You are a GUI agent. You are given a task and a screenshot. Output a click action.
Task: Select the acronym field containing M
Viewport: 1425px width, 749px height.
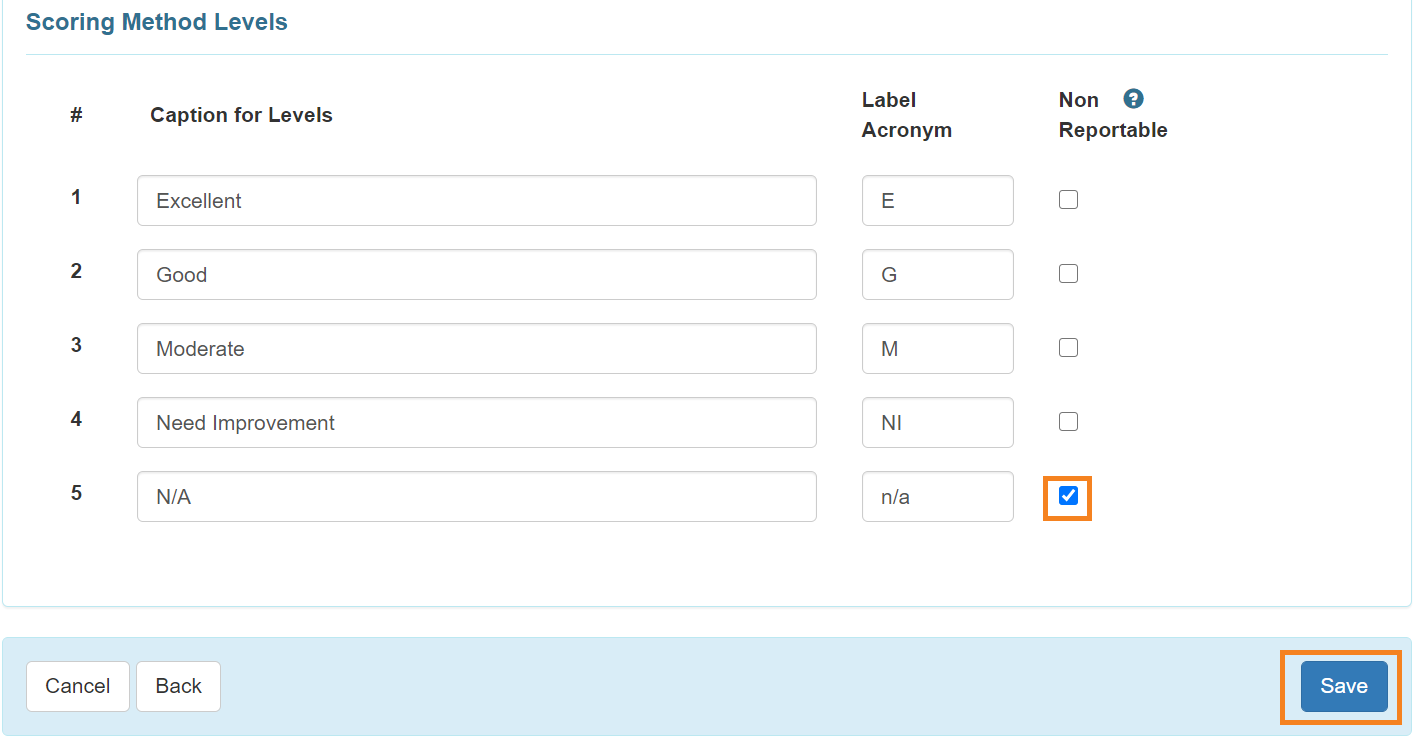[937, 349]
